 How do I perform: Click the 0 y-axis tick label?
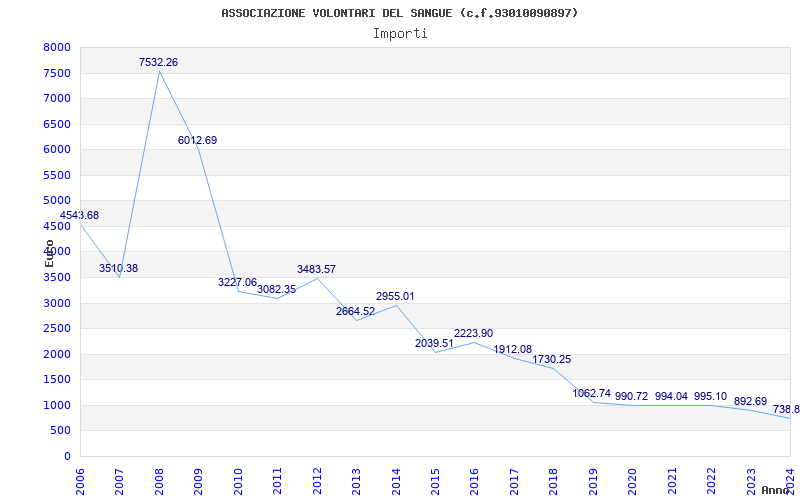pyautogui.click(x=68, y=456)
